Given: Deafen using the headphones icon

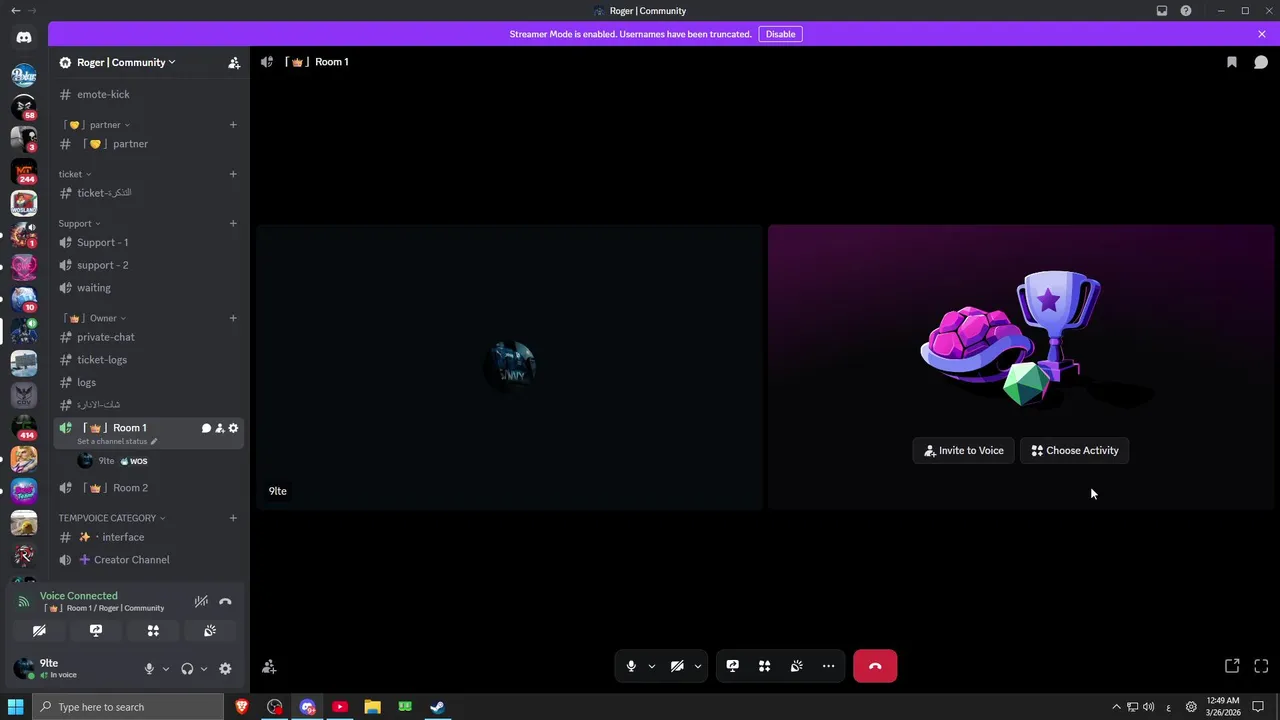Looking at the screenshot, I should [x=187, y=669].
